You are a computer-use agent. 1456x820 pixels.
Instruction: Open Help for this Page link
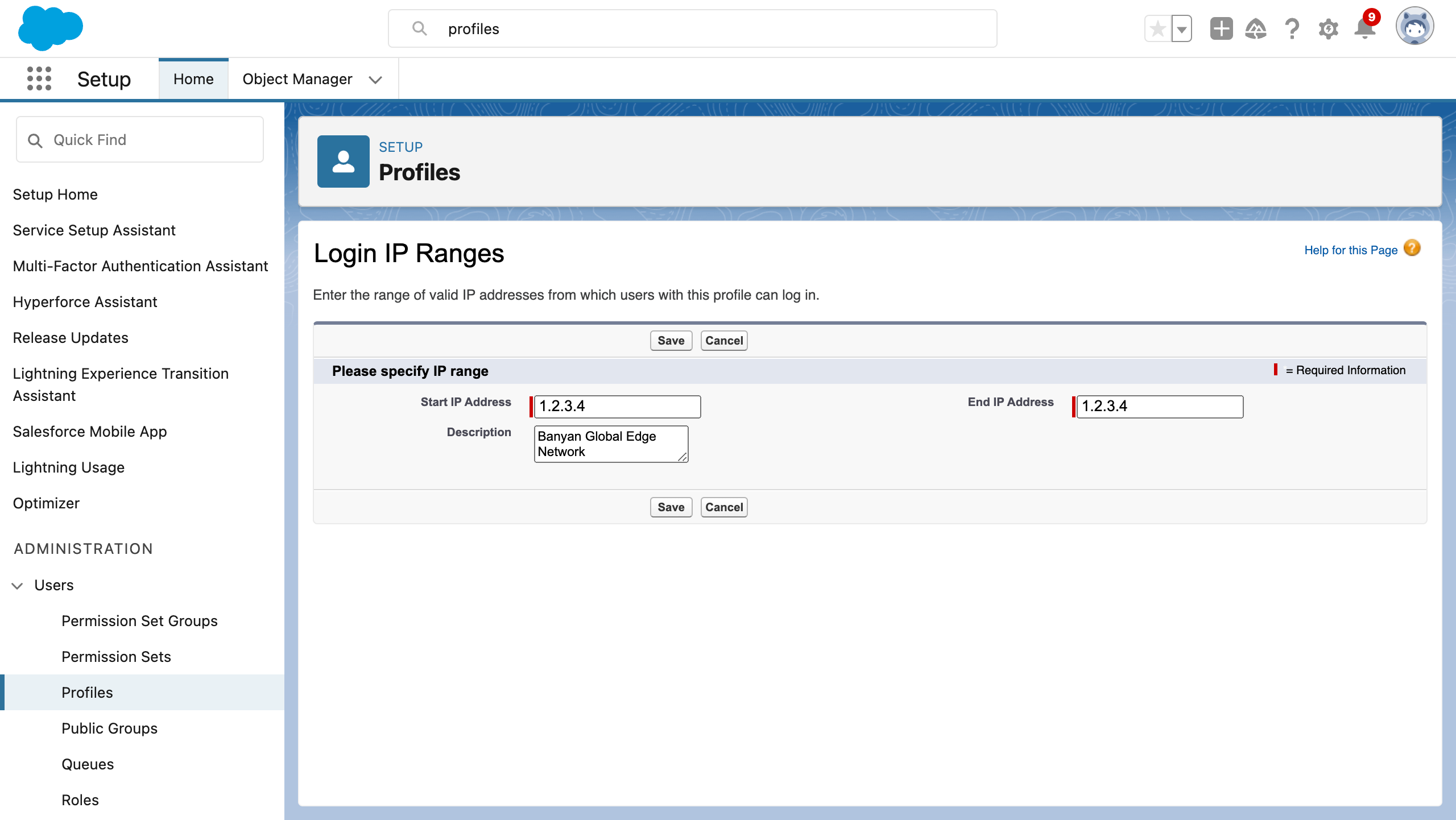pyautogui.click(x=1350, y=250)
